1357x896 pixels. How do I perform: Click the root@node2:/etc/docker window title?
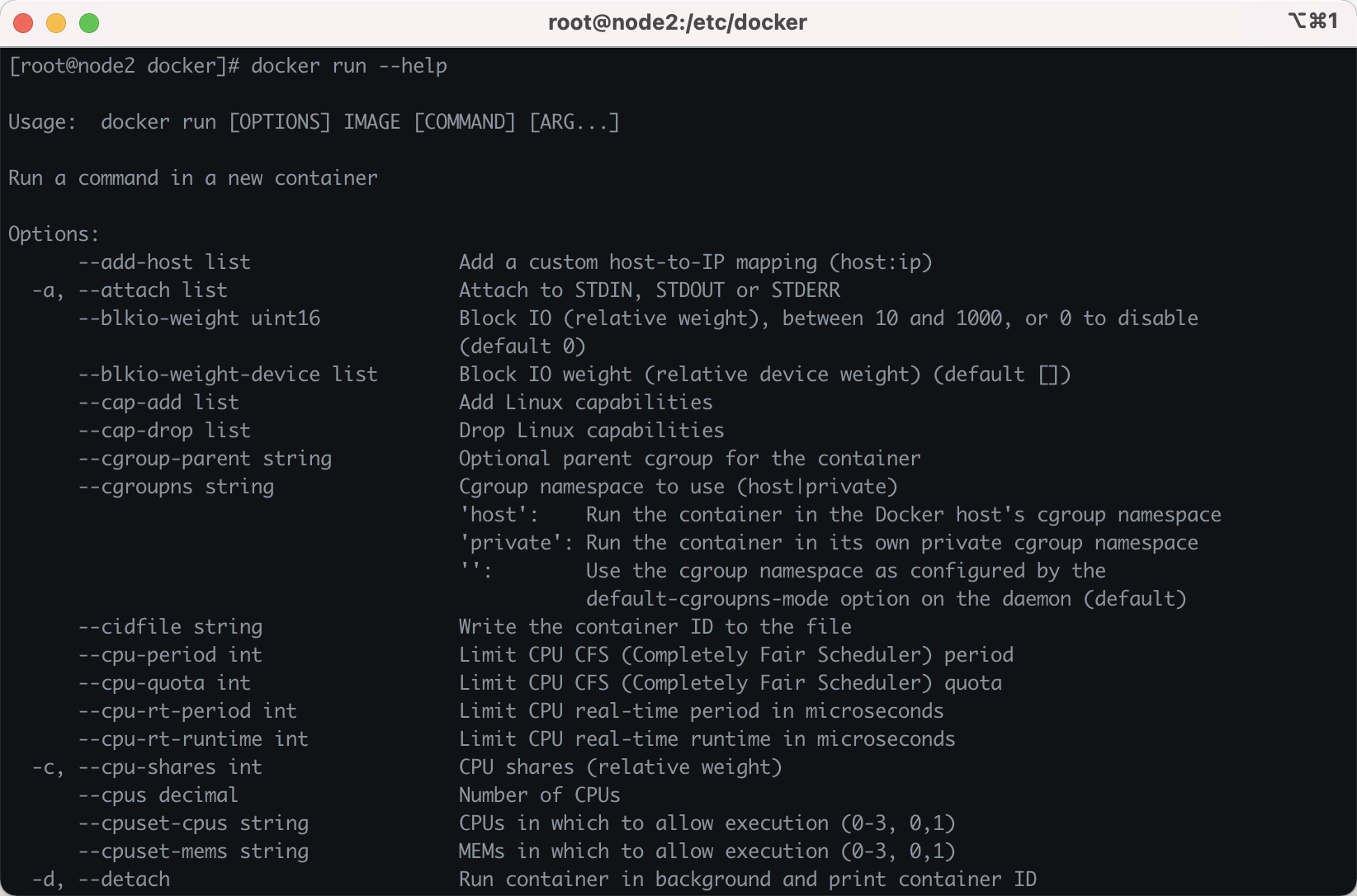[677, 22]
